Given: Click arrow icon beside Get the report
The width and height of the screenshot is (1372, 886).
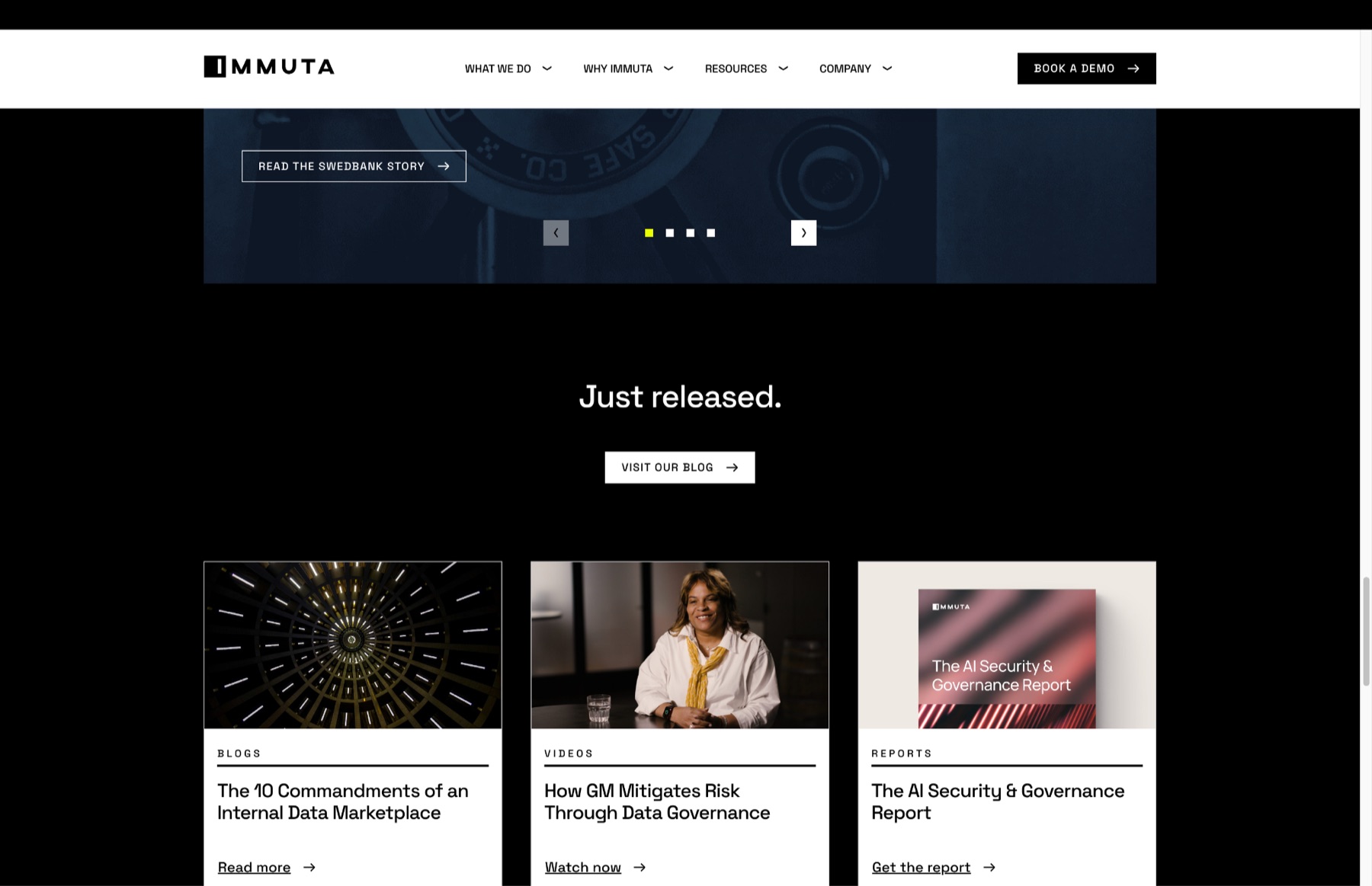Looking at the screenshot, I should pos(989,868).
